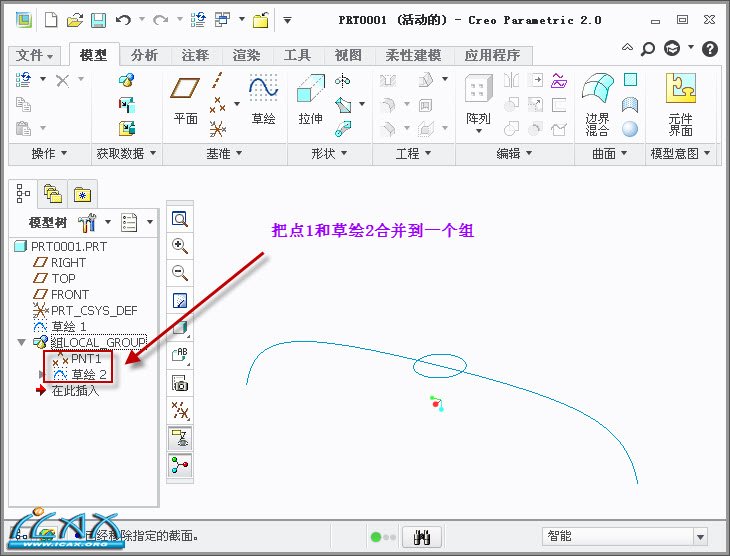Image resolution: width=730 pixels, height=556 pixels.
Task: Open the 智能 selection filter dropdown
Action: pyautogui.click(x=699, y=537)
